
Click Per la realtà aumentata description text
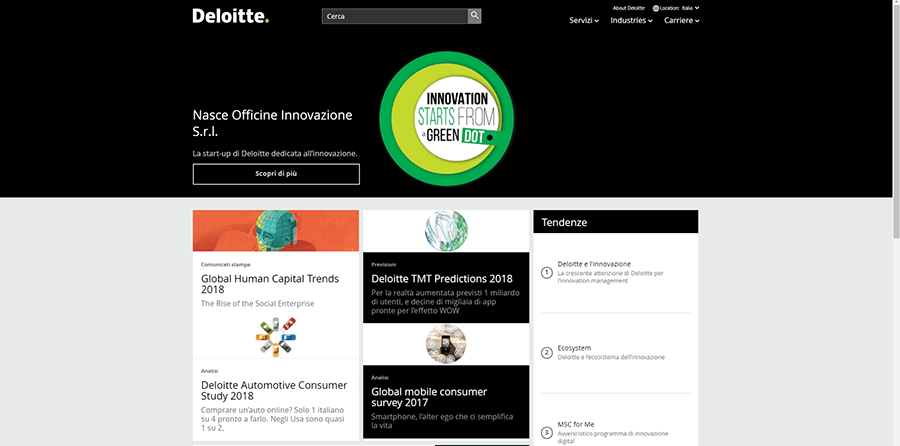(445, 301)
